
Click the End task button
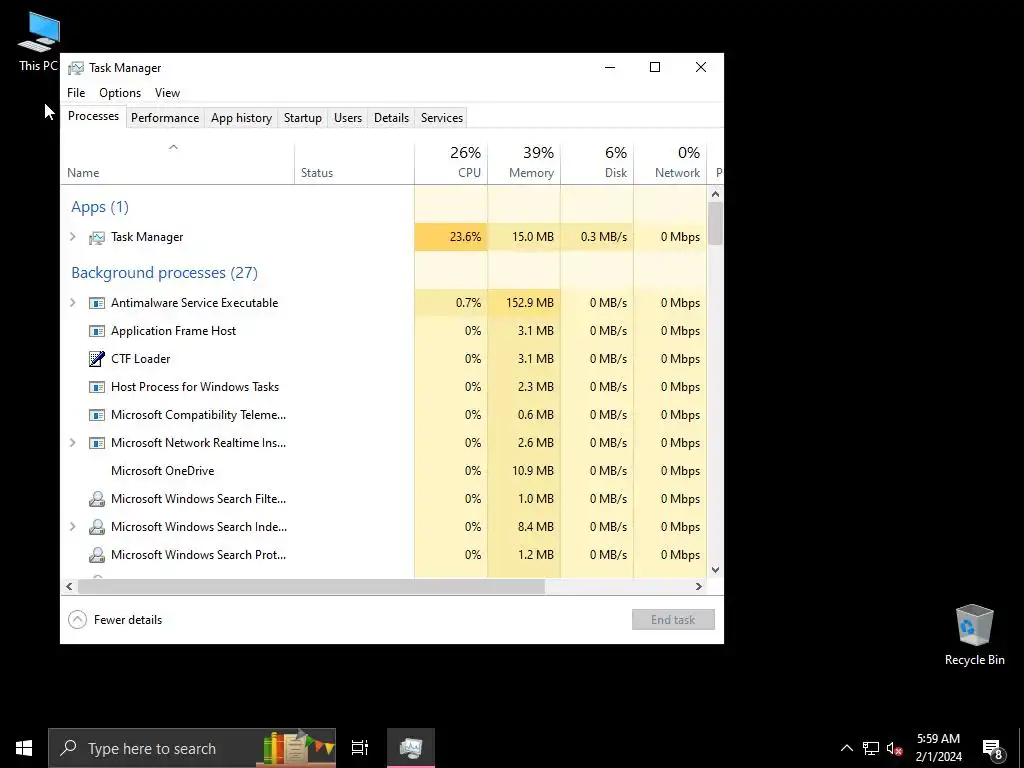coord(673,620)
